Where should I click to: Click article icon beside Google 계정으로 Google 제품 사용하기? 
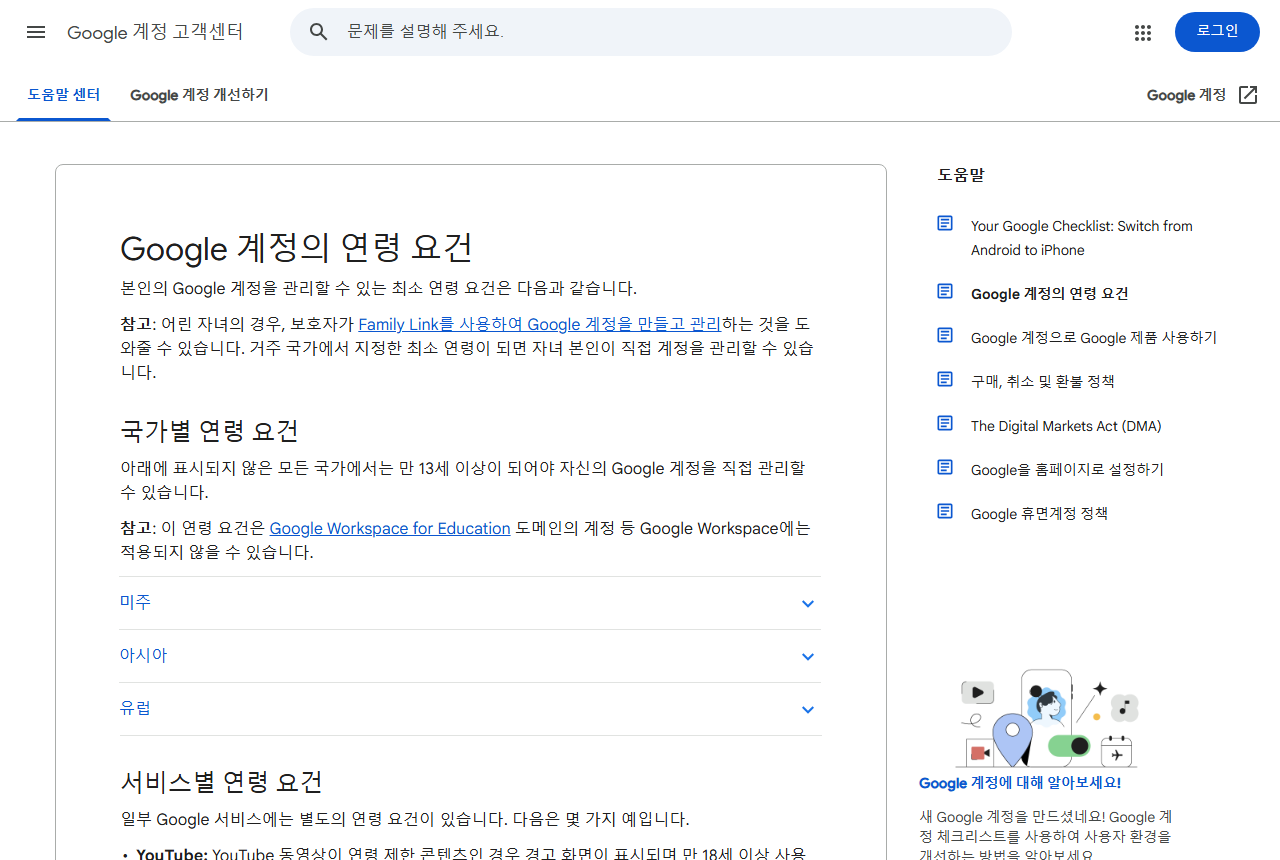pyautogui.click(x=945, y=335)
